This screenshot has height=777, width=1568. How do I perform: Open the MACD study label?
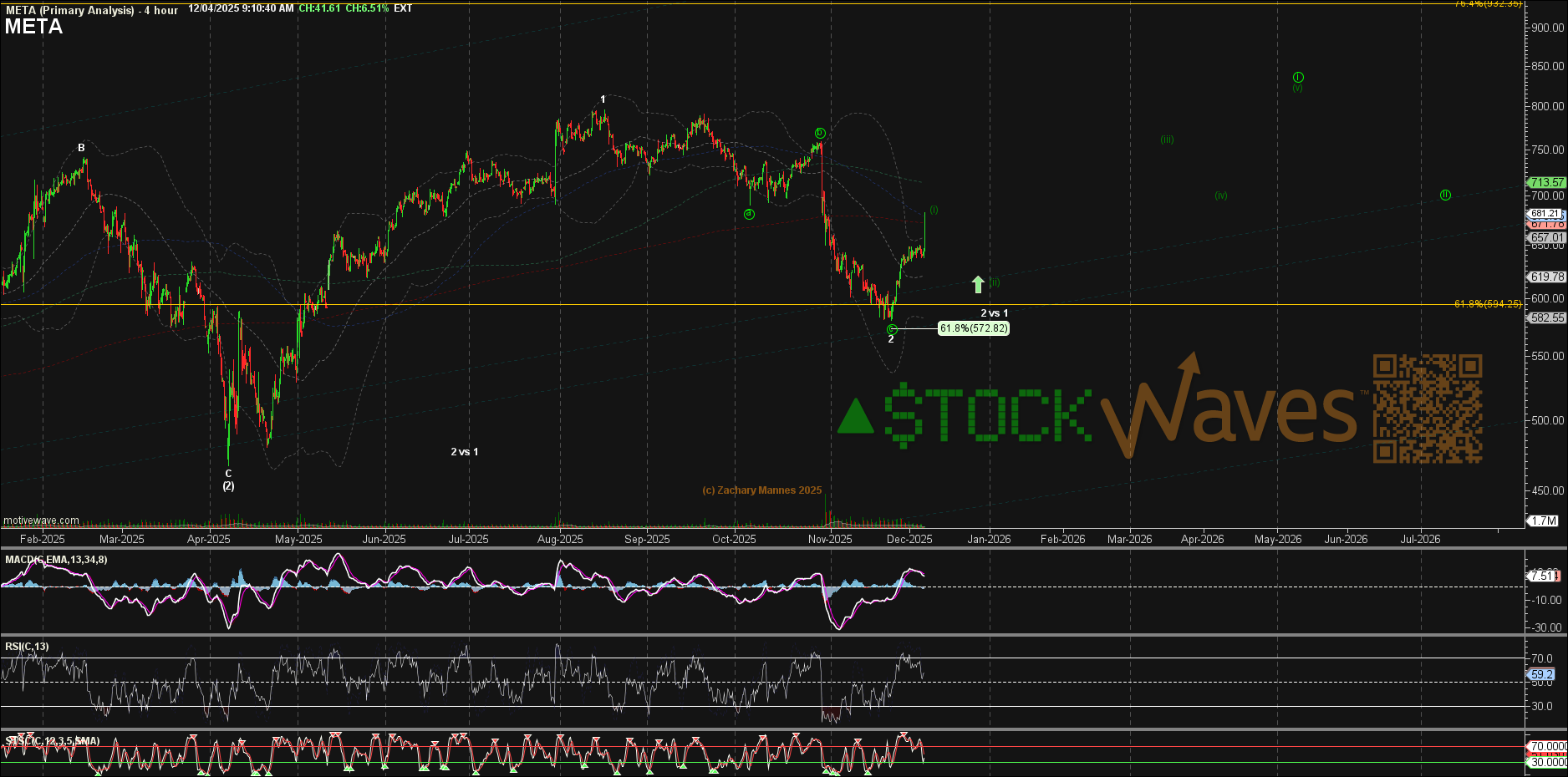point(56,560)
